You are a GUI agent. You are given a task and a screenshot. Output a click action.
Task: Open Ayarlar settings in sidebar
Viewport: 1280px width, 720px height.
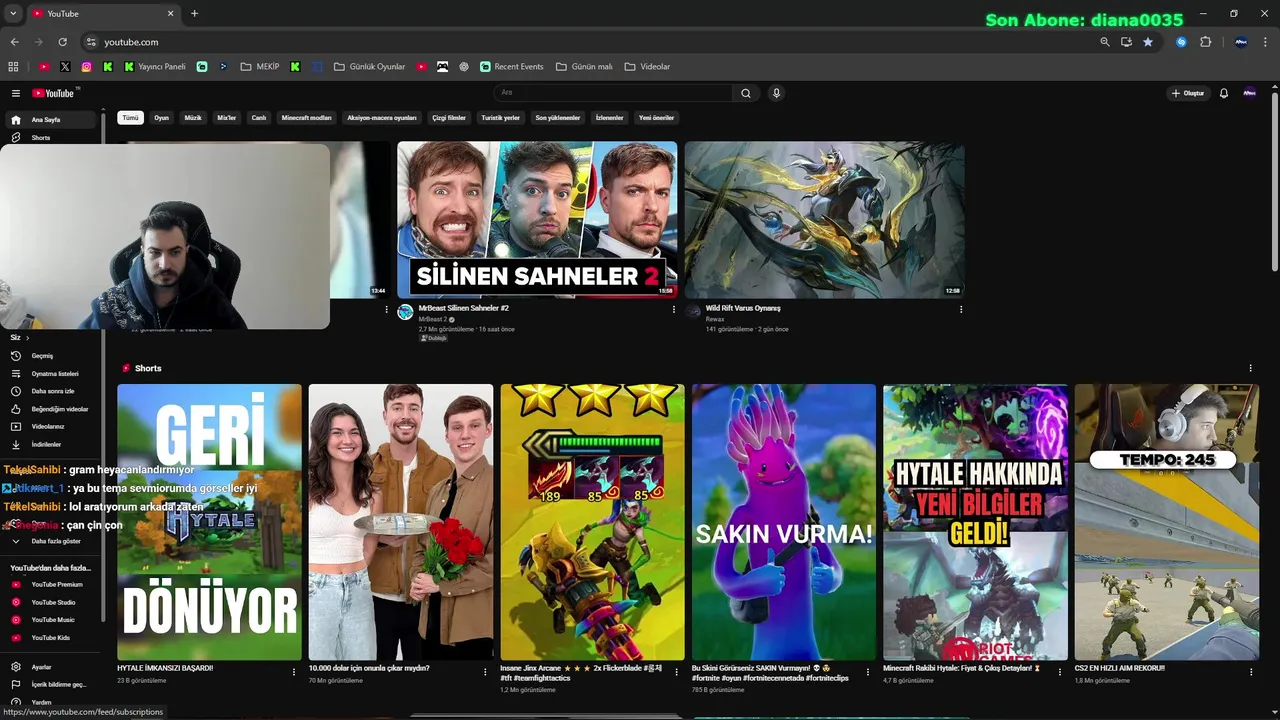point(53,667)
